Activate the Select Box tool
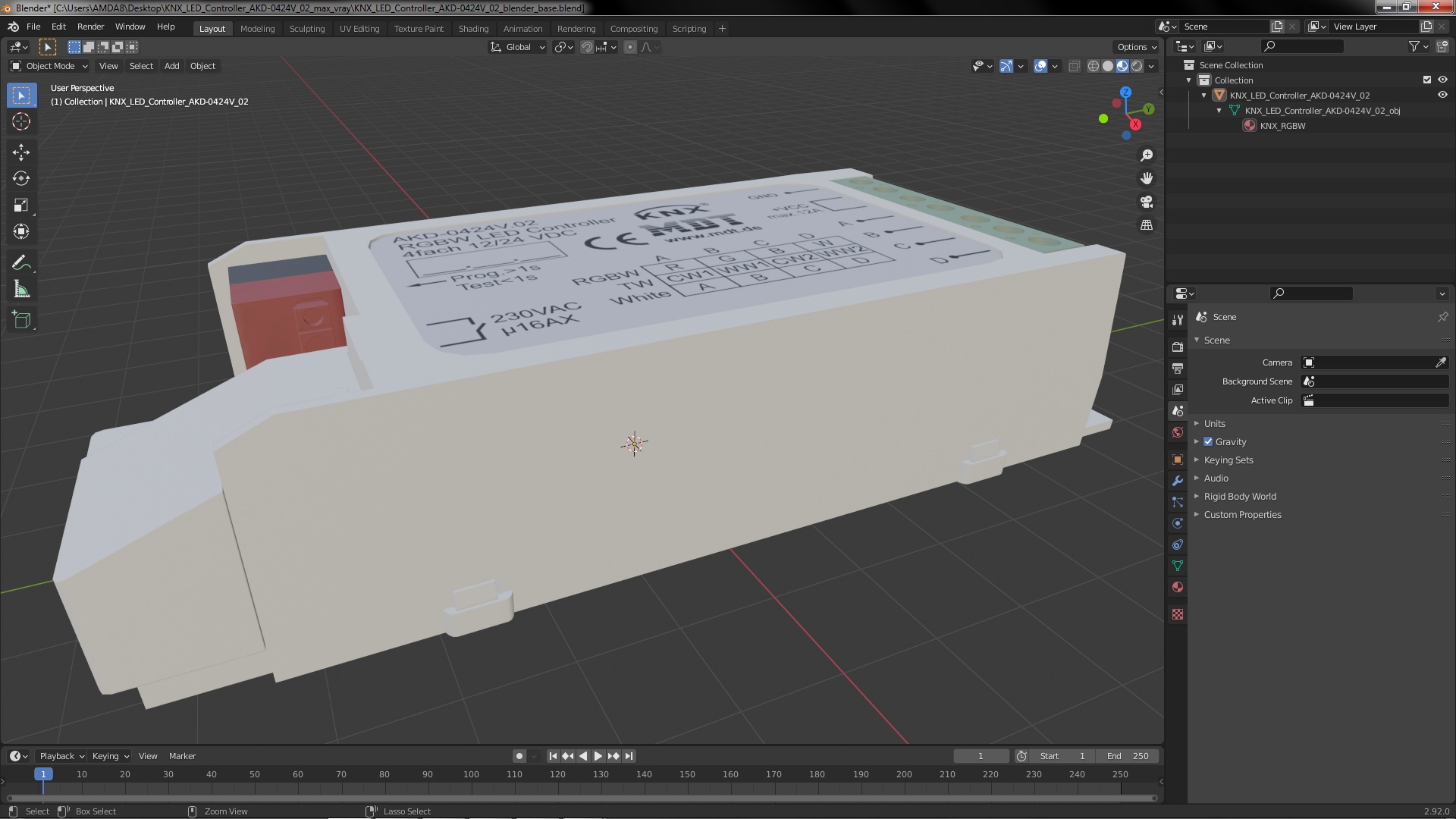The image size is (1456, 819). [x=21, y=95]
